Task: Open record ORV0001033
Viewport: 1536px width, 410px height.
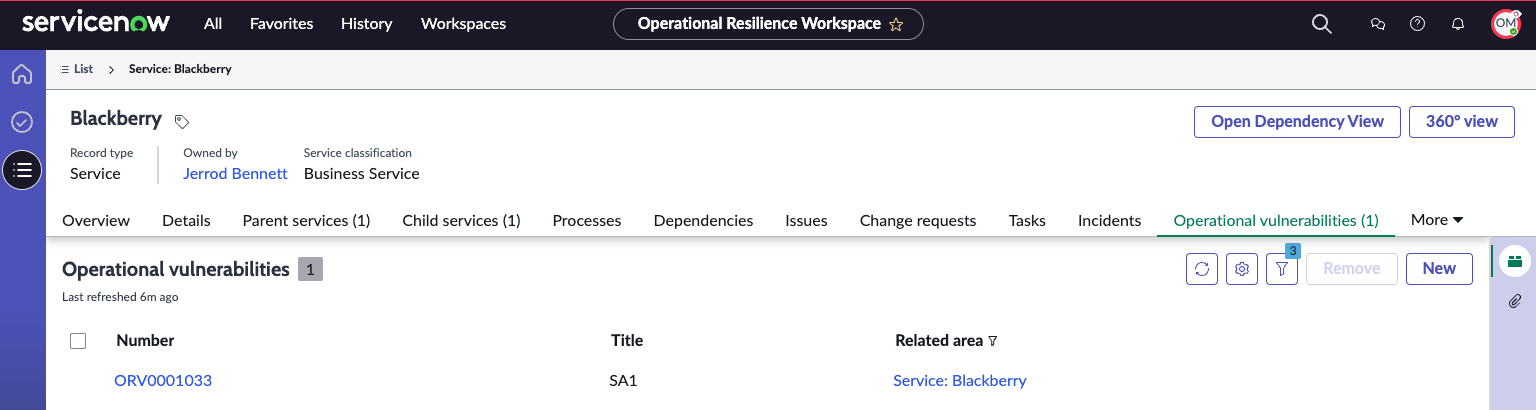Action: click(x=163, y=381)
